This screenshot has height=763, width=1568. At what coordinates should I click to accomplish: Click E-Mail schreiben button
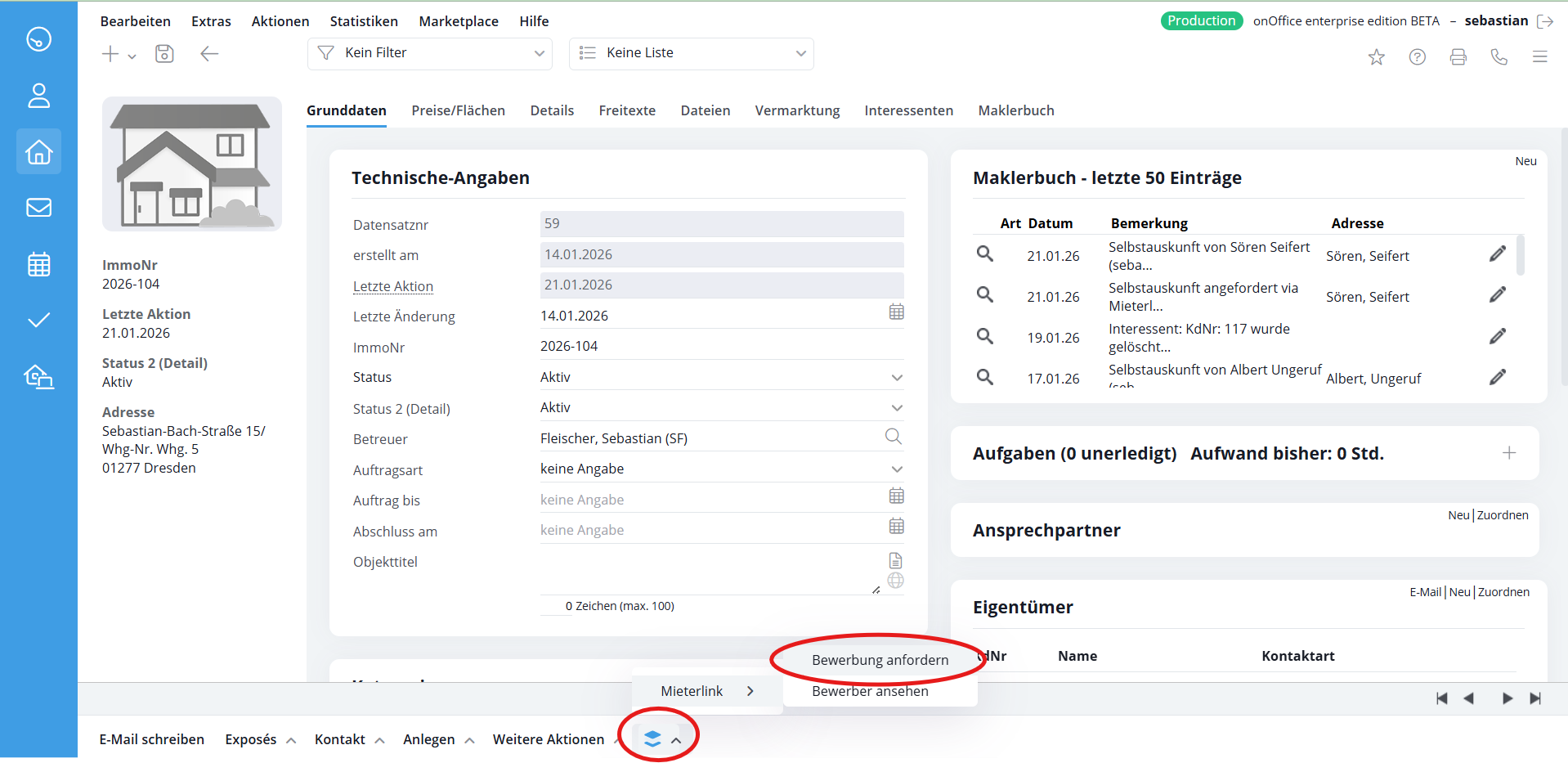152,739
